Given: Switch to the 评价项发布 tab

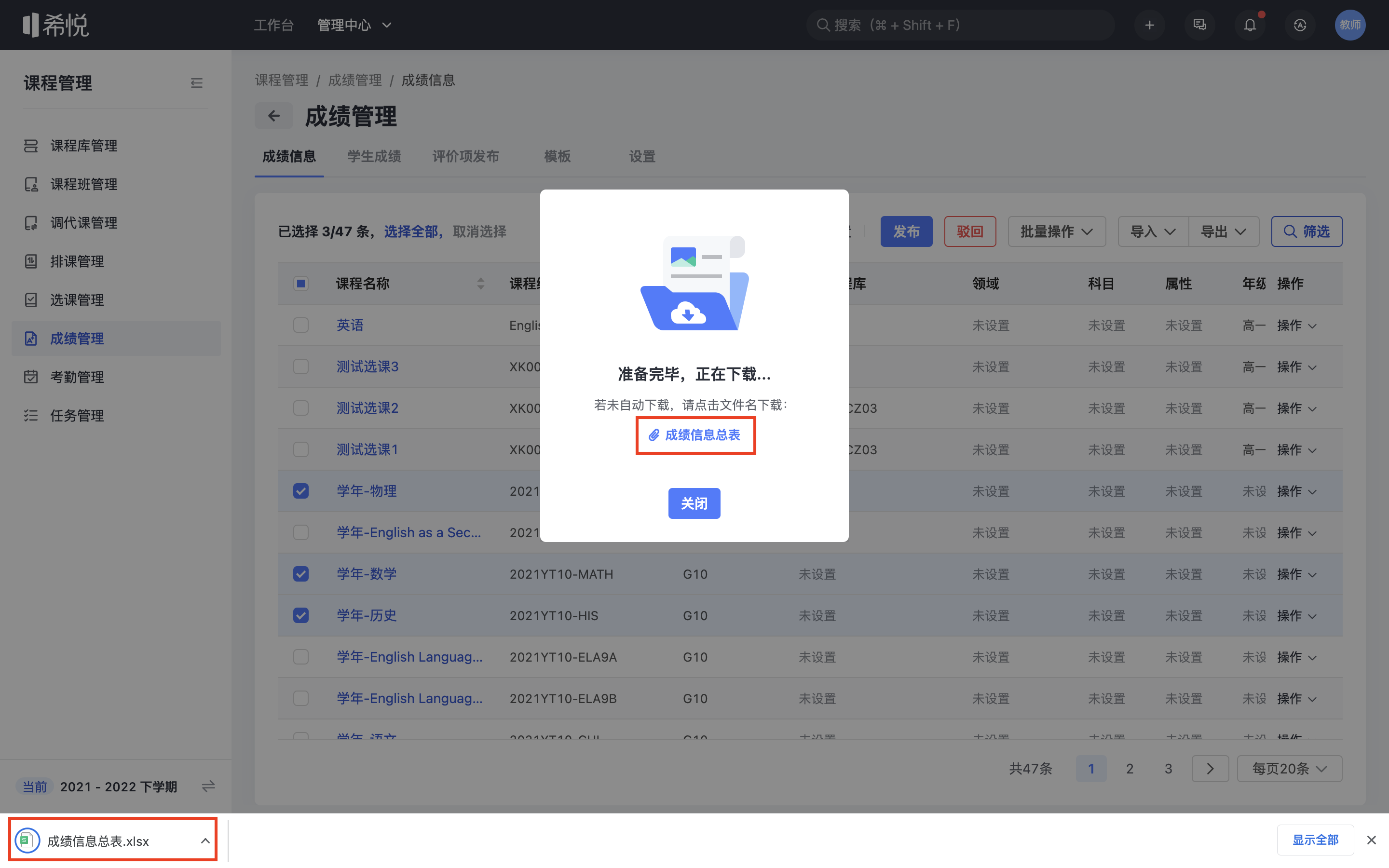Looking at the screenshot, I should 465,156.
